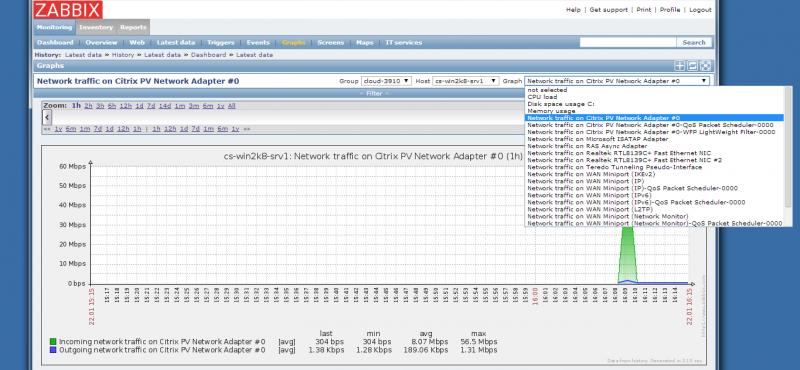Image resolution: width=800 pixels, height=370 pixels.
Task: Open Dashboard in the monitoring submenu
Action: tap(55, 43)
